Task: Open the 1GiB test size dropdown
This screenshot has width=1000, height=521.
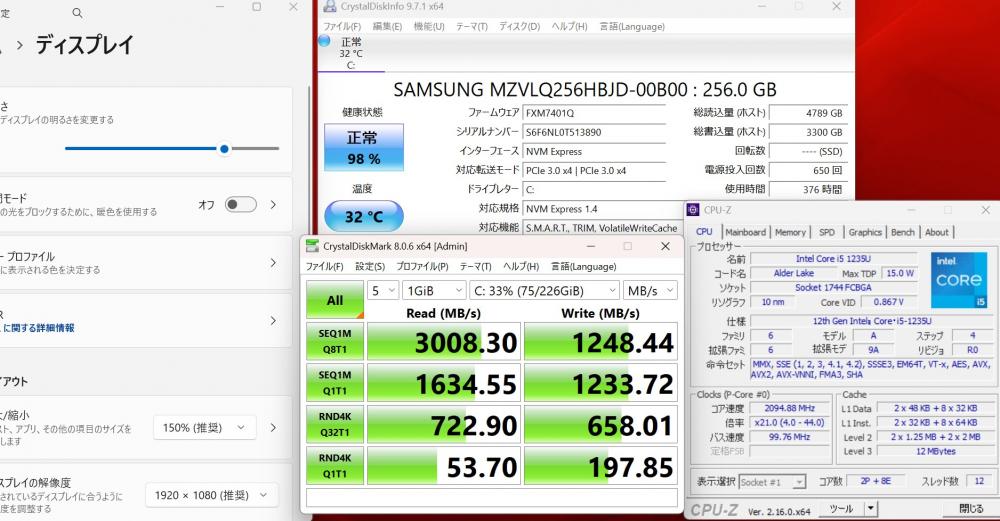Action: (x=434, y=291)
